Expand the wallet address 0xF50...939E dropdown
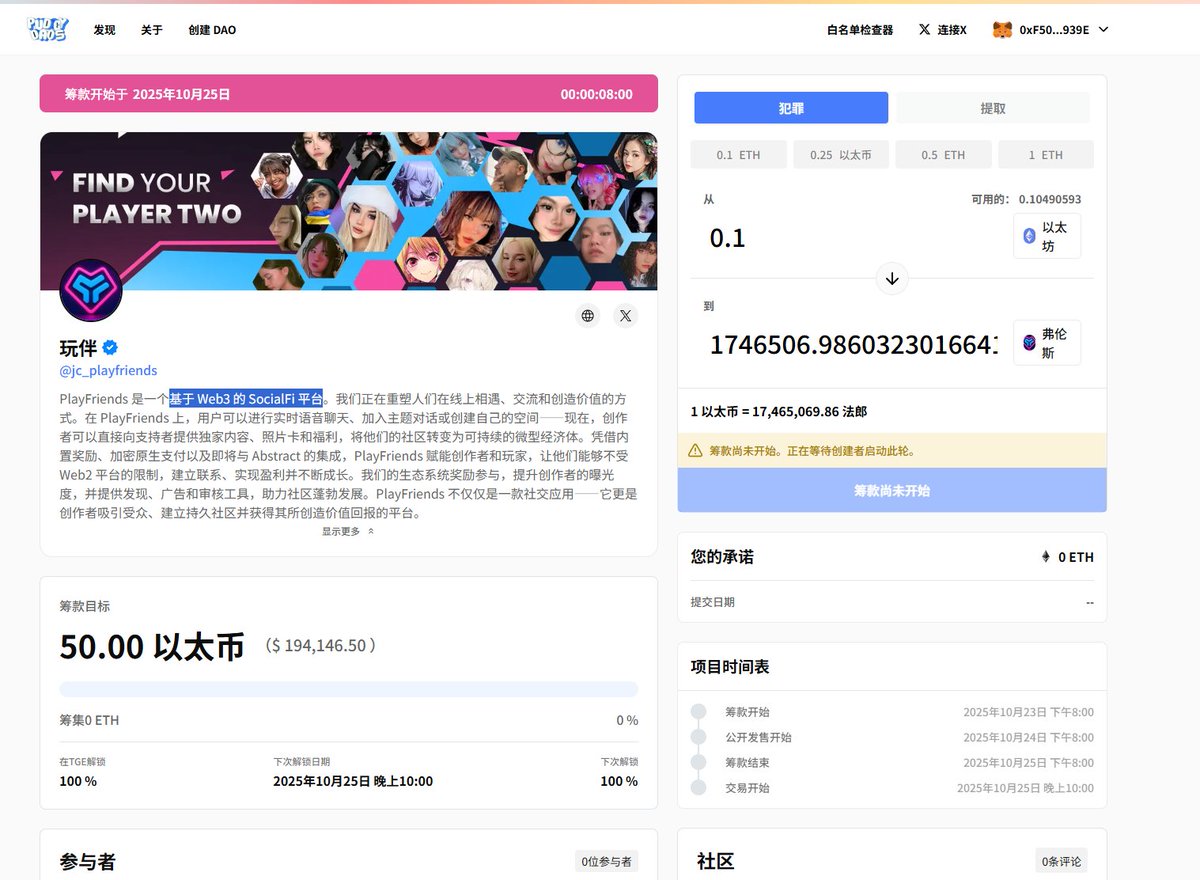This screenshot has height=880, width=1200. point(1104,30)
